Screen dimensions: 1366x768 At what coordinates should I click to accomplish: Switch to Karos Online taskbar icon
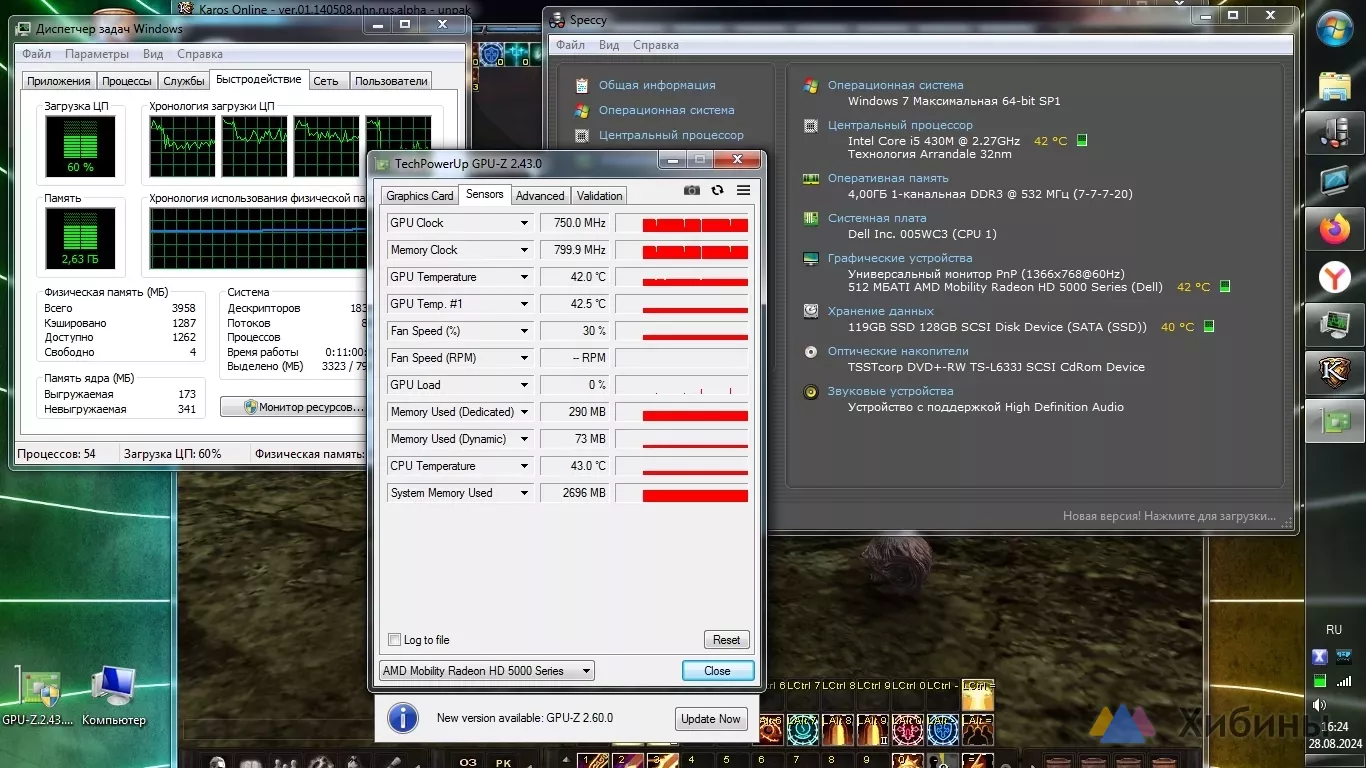(x=1335, y=372)
